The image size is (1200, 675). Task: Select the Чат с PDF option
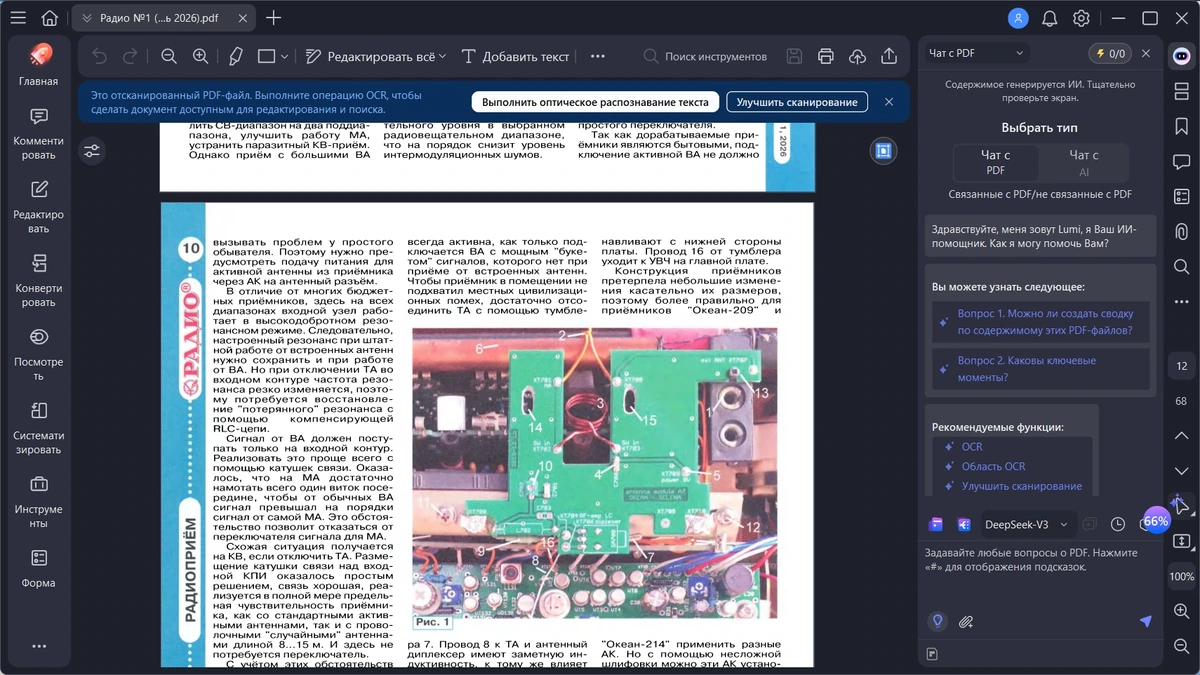(x=995, y=162)
